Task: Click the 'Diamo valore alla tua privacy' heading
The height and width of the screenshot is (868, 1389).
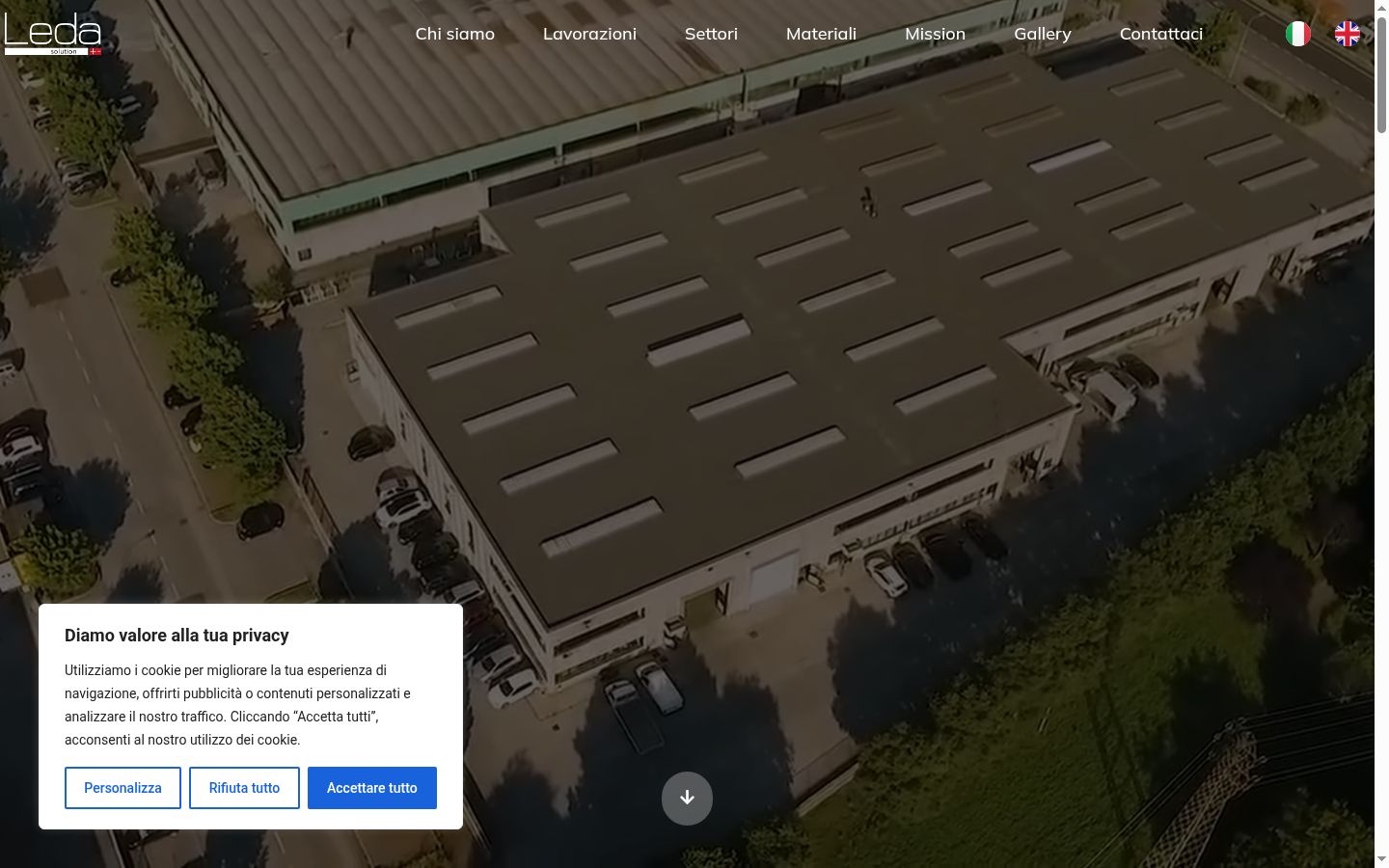Action: (x=177, y=636)
